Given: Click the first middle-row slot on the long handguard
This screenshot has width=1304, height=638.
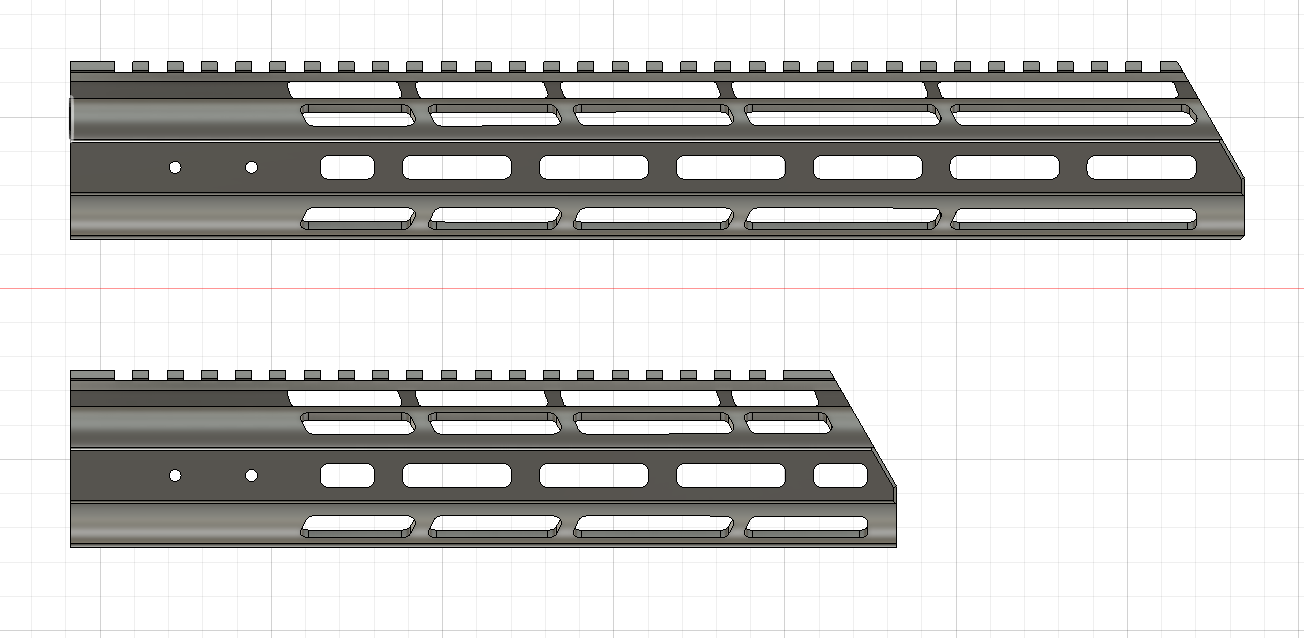Looking at the screenshot, I should [347, 167].
